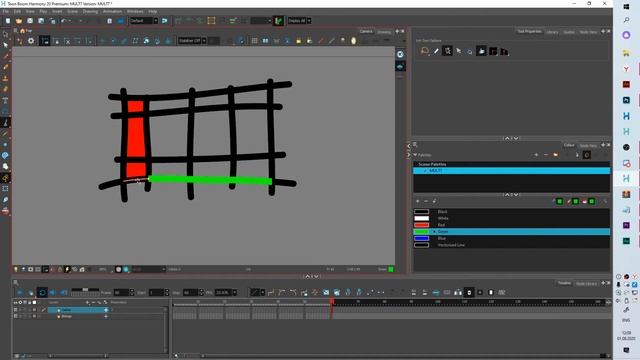This screenshot has width=640, height=360.
Task: Add a new colour with the plus button
Action: (418, 201)
